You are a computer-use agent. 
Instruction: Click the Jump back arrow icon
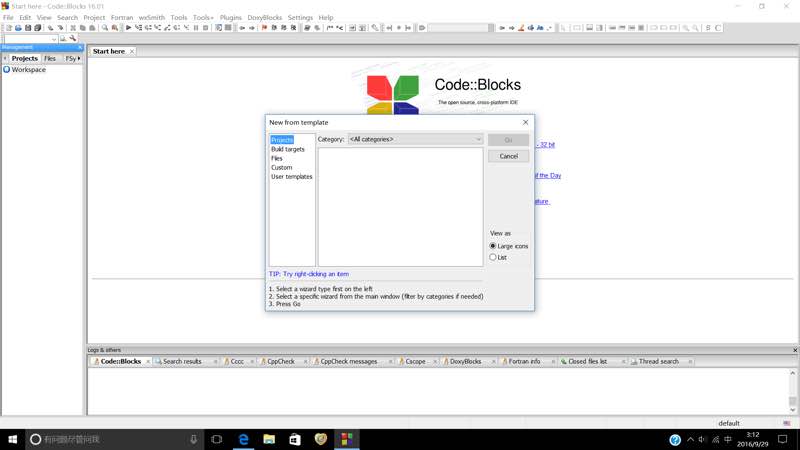click(x=242, y=28)
